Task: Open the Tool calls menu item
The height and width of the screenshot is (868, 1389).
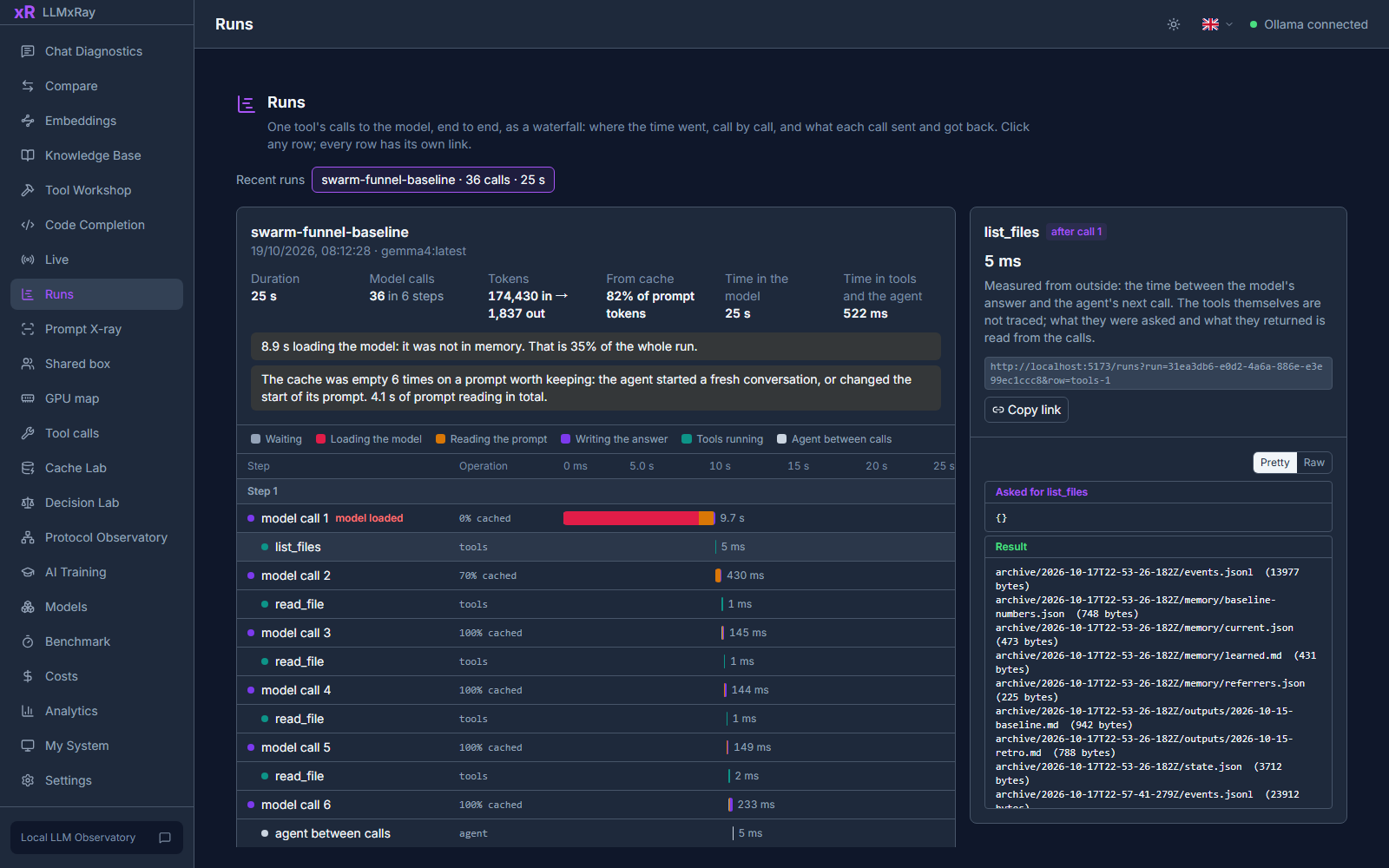Action: pos(96,433)
